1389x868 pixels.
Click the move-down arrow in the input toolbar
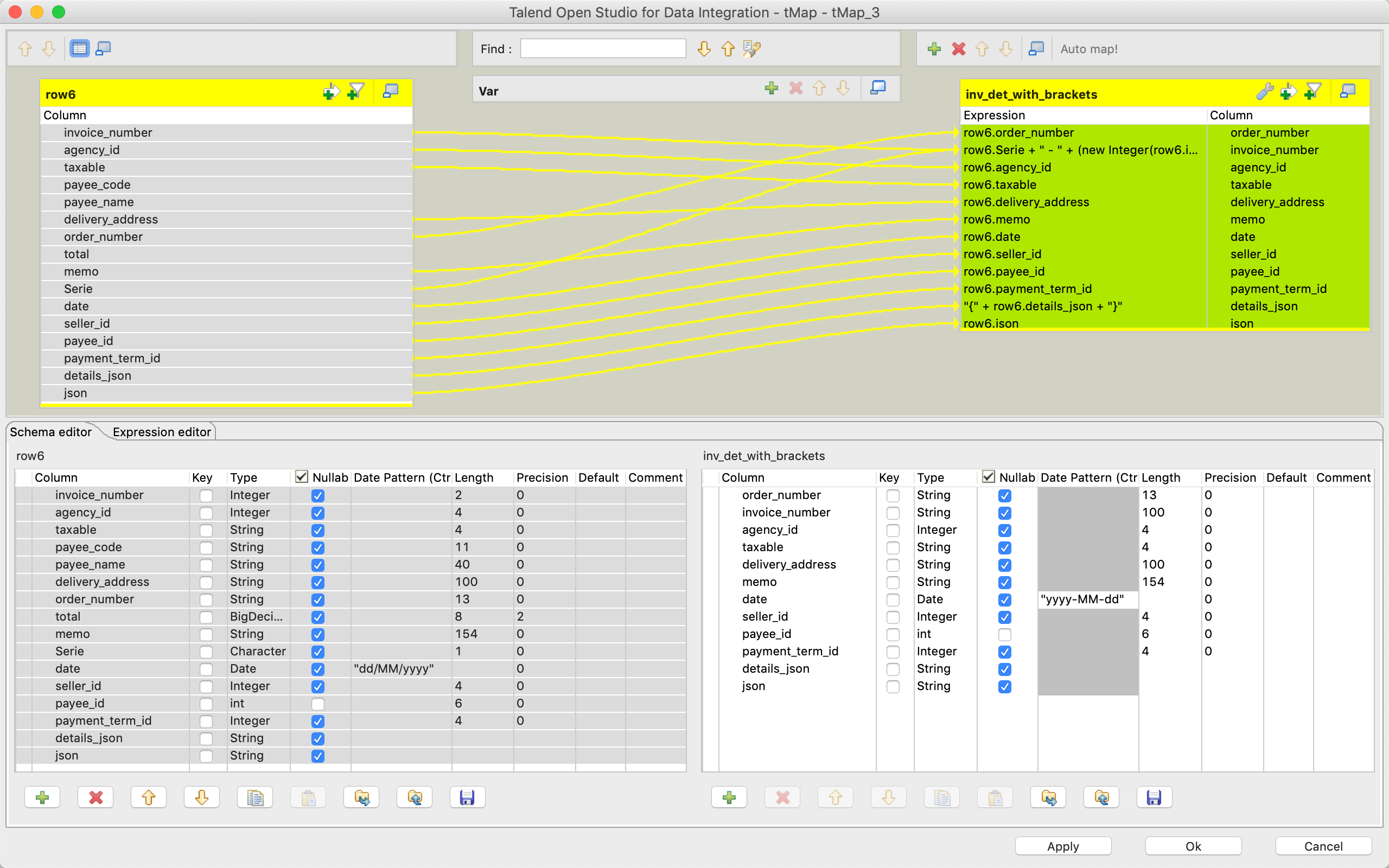(x=49, y=49)
